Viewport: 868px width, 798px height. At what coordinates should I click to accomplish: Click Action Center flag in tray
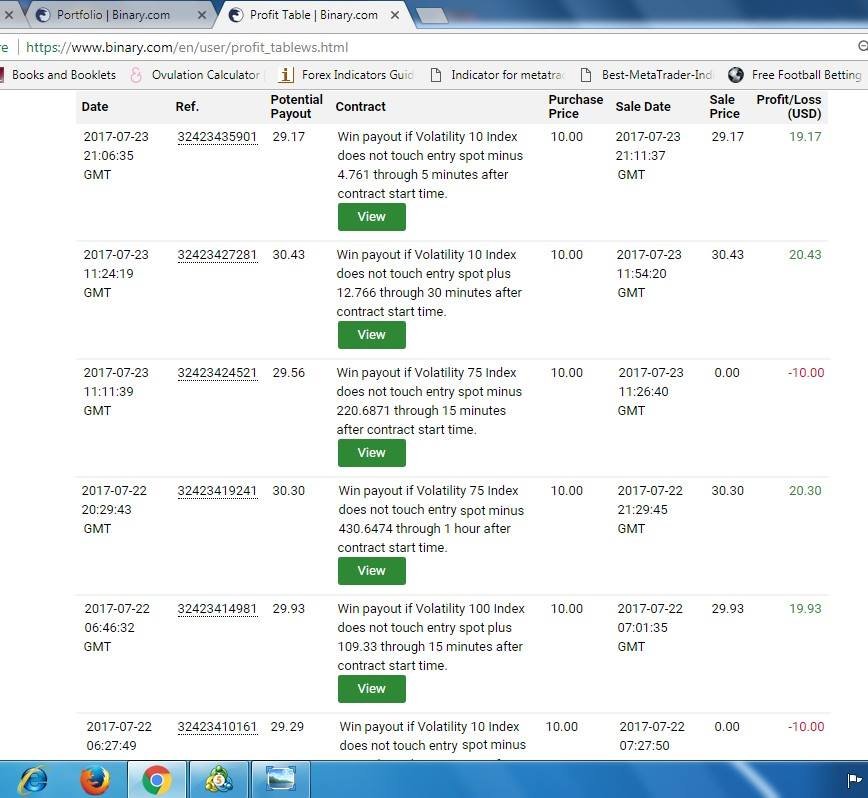[x=854, y=780]
